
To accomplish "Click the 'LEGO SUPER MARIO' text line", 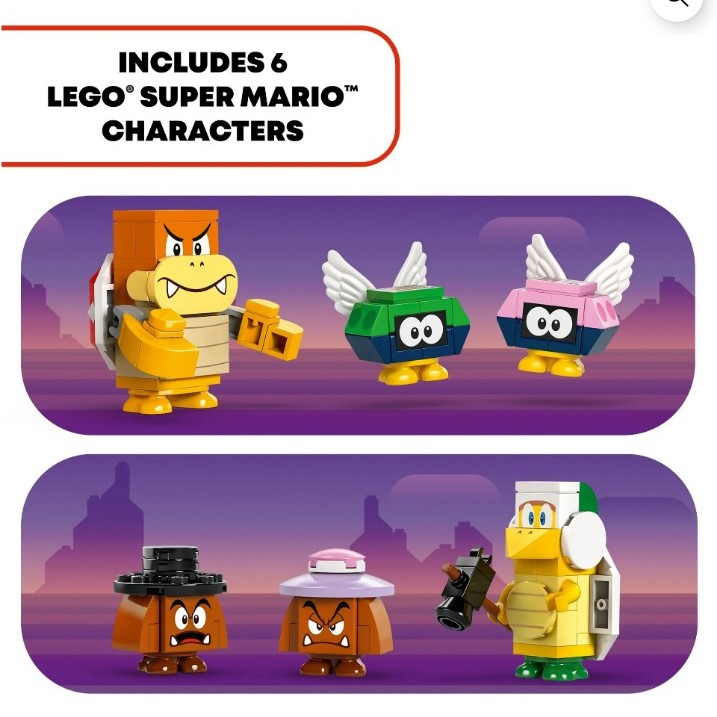I will click(203, 96).
